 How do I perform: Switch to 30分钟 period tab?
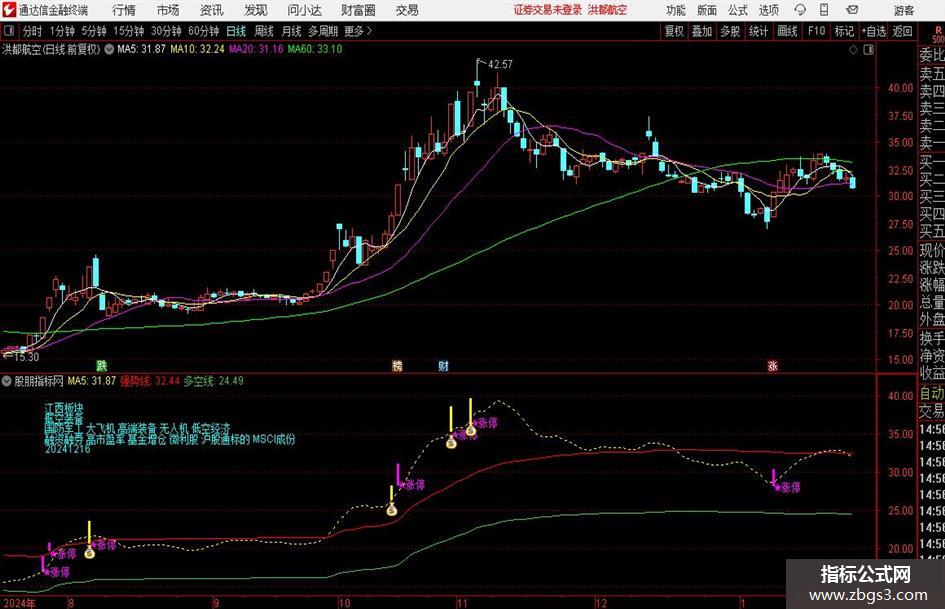tap(166, 31)
